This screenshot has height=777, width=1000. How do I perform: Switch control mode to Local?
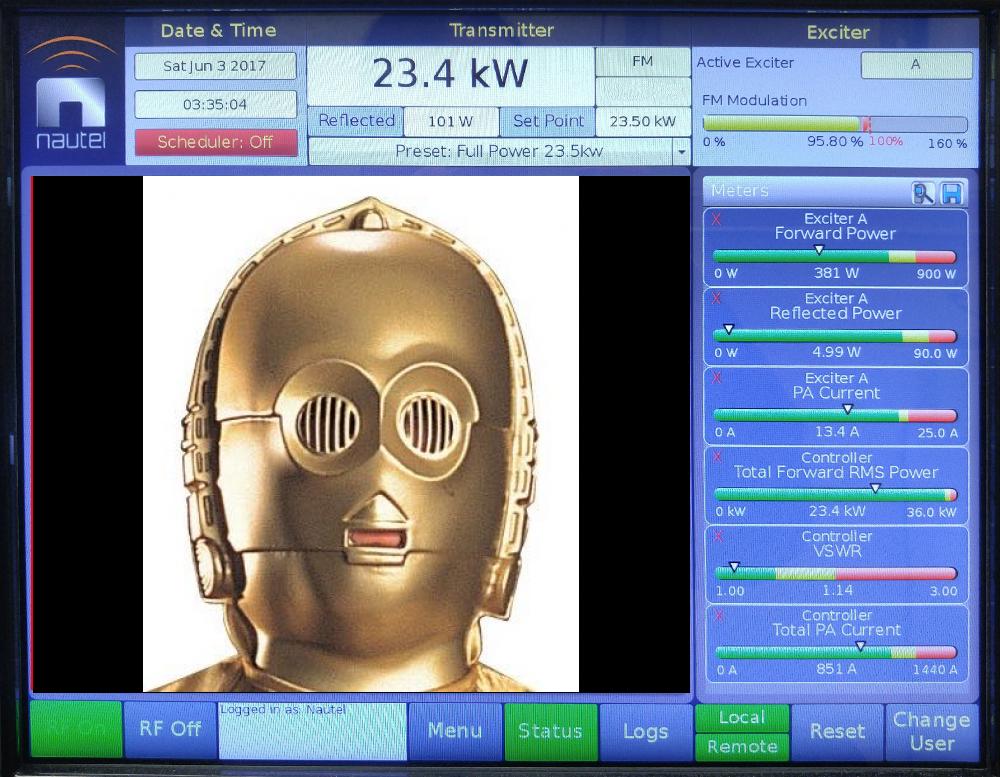pos(741,717)
